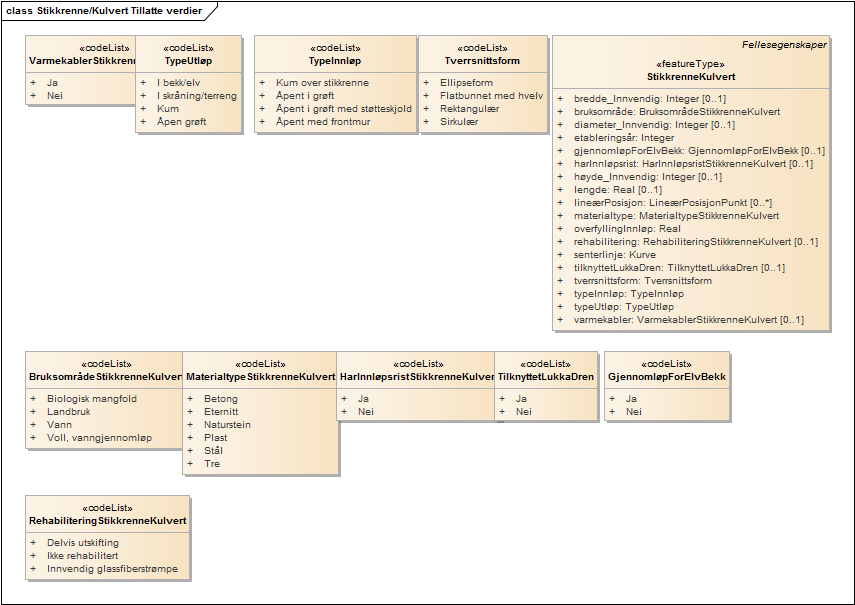Select the RehabiliteringStikkrenneKulvert codeList header

[x=107, y=521]
